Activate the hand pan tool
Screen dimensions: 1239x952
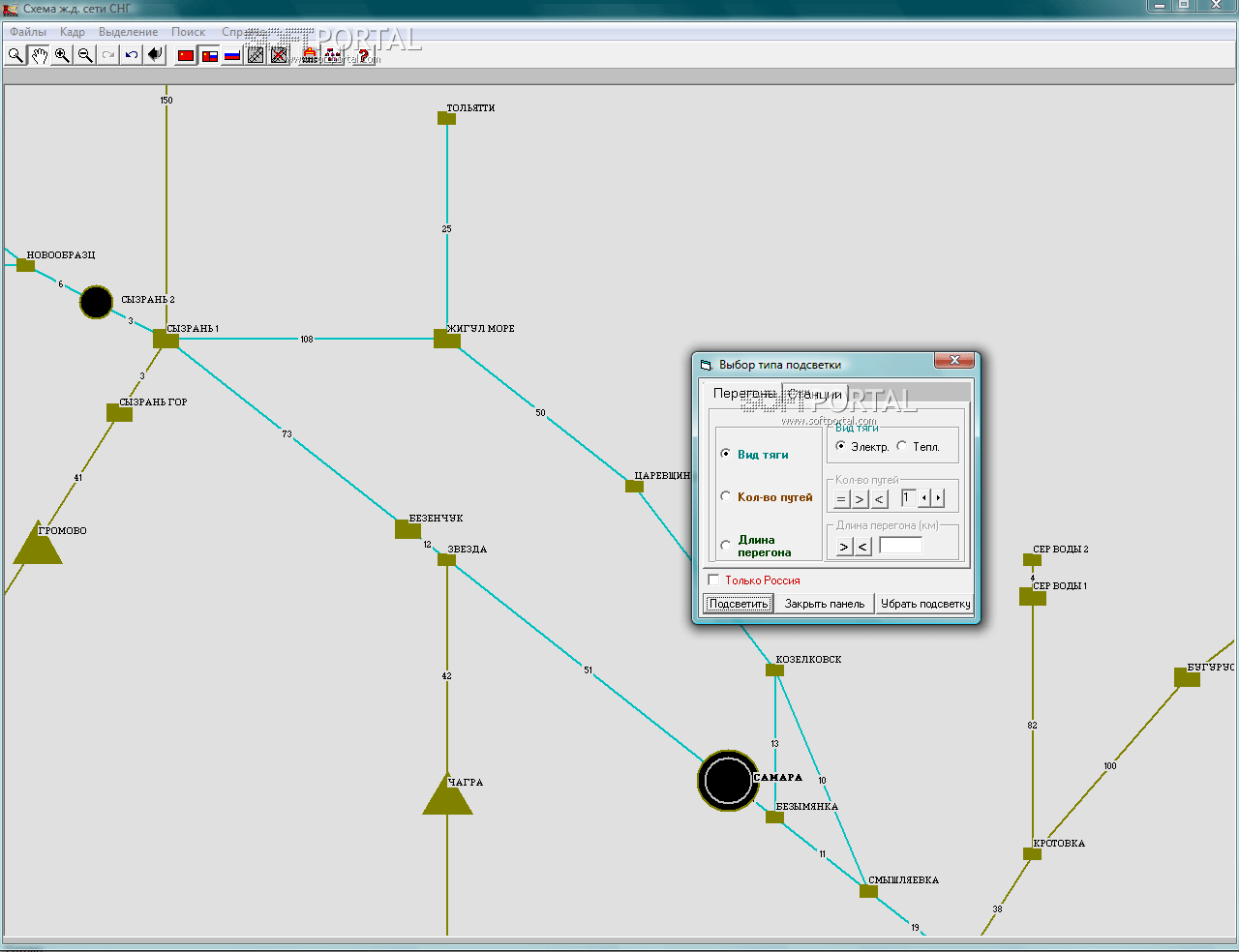click(x=39, y=55)
